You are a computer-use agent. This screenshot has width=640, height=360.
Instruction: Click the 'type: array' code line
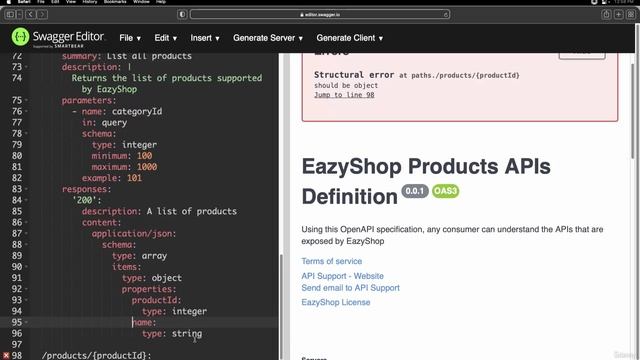pyautogui.click(x=140, y=256)
